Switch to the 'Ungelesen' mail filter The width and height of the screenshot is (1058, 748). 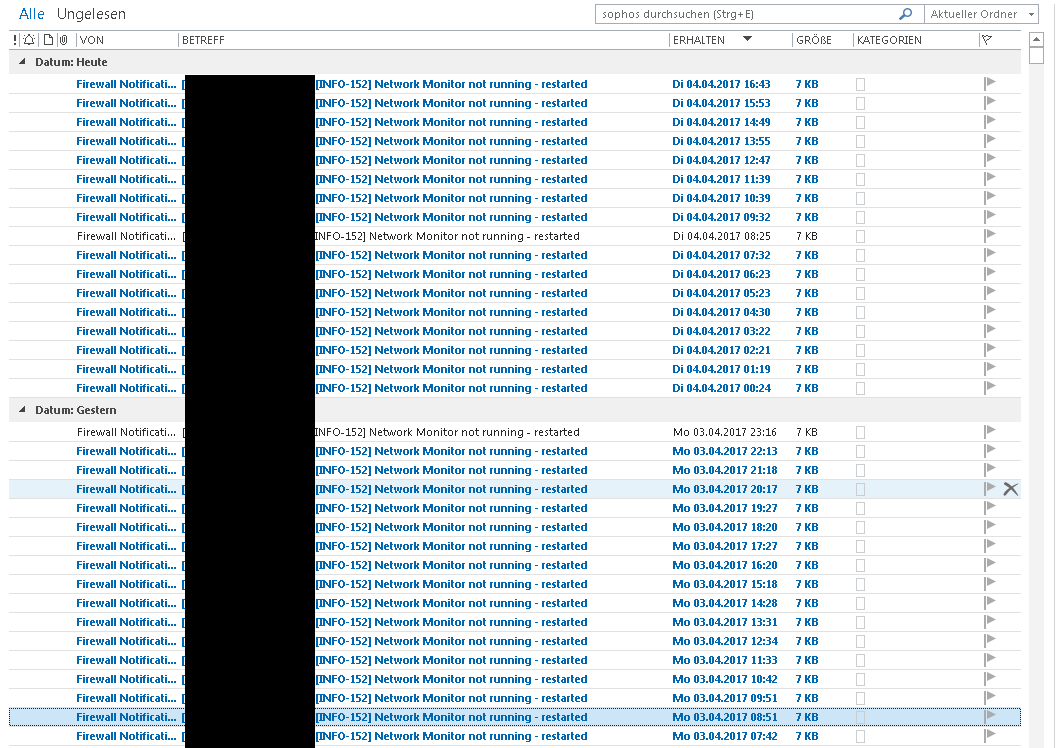point(91,14)
